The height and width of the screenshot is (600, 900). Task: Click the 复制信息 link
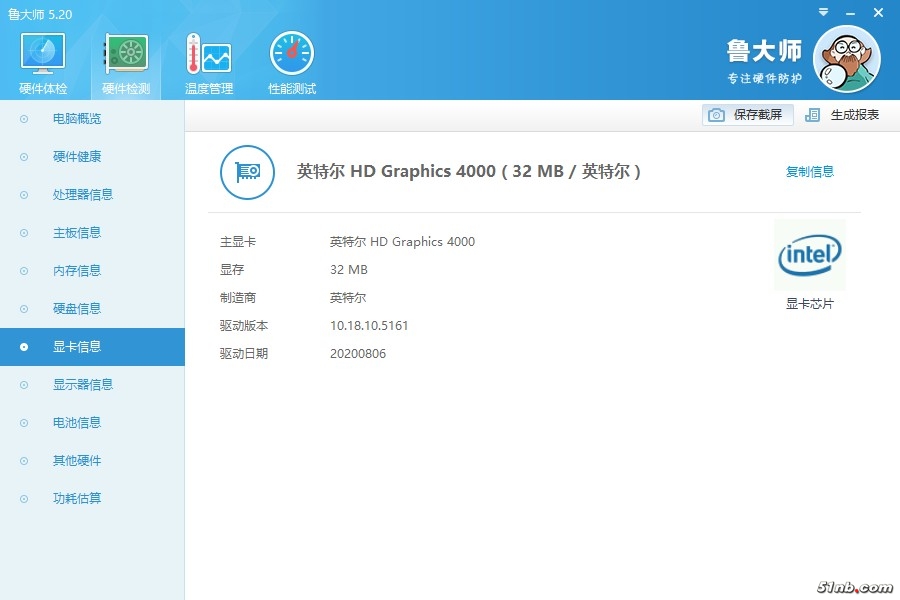(809, 172)
